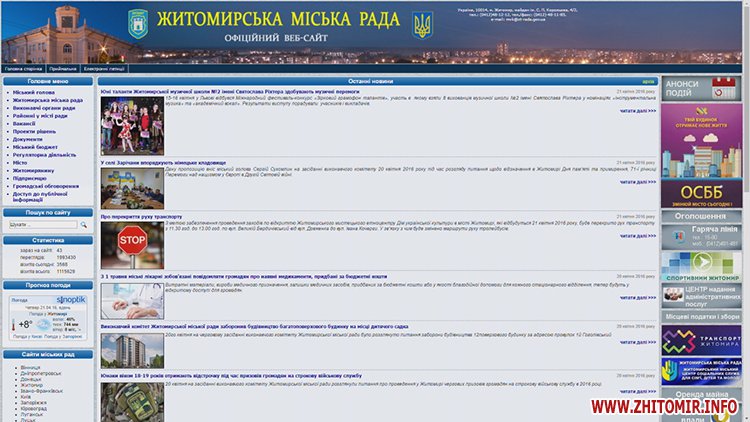Open the Головна сторінка tab
This screenshot has width=750, height=422.
tap(24, 68)
